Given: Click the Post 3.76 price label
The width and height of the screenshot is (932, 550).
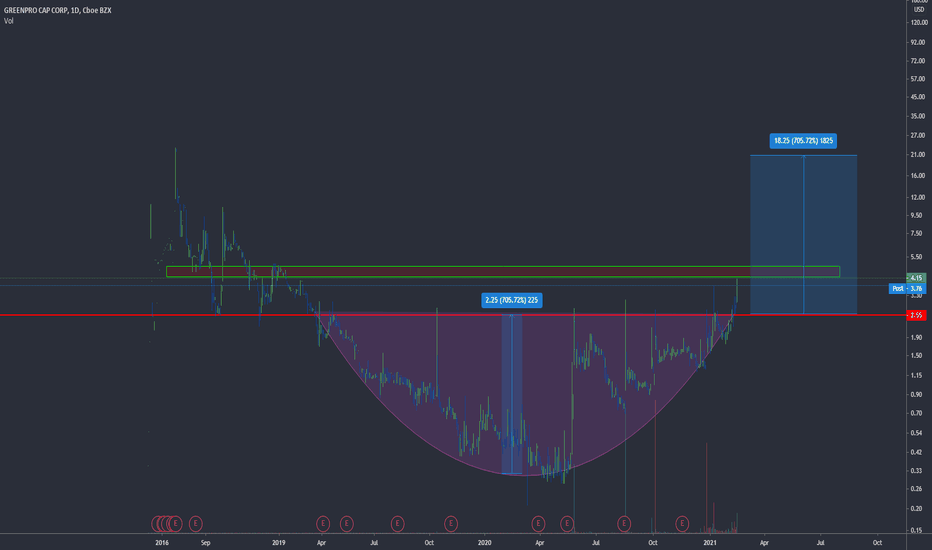Looking at the screenshot, I should [907, 288].
